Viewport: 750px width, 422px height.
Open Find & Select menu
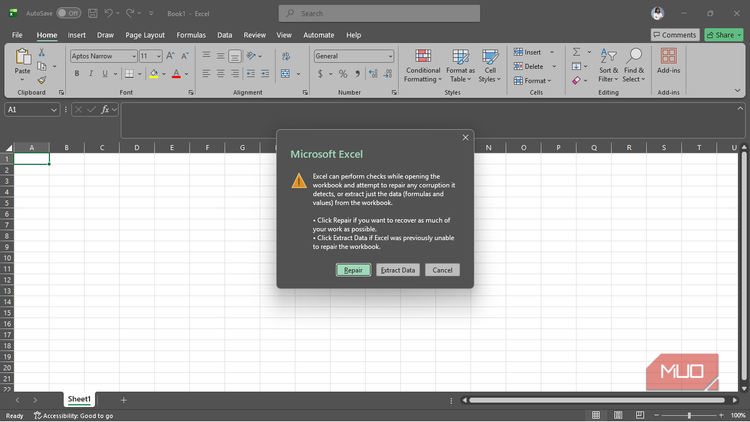coord(634,66)
